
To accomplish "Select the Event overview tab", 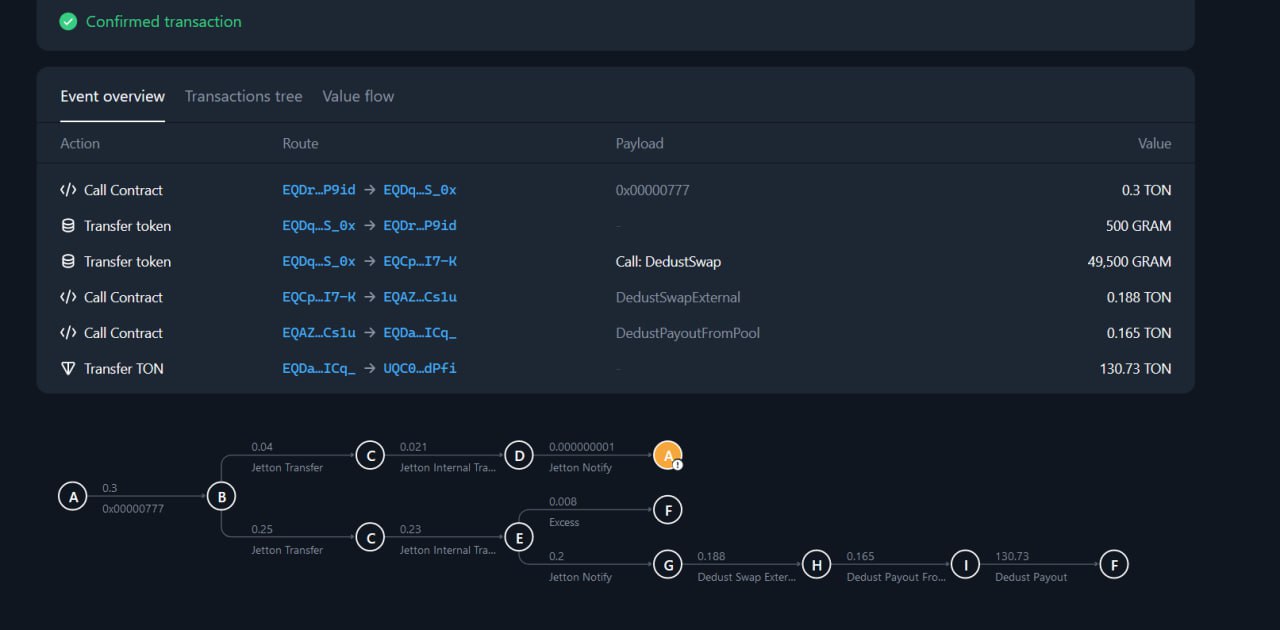I will point(112,96).
